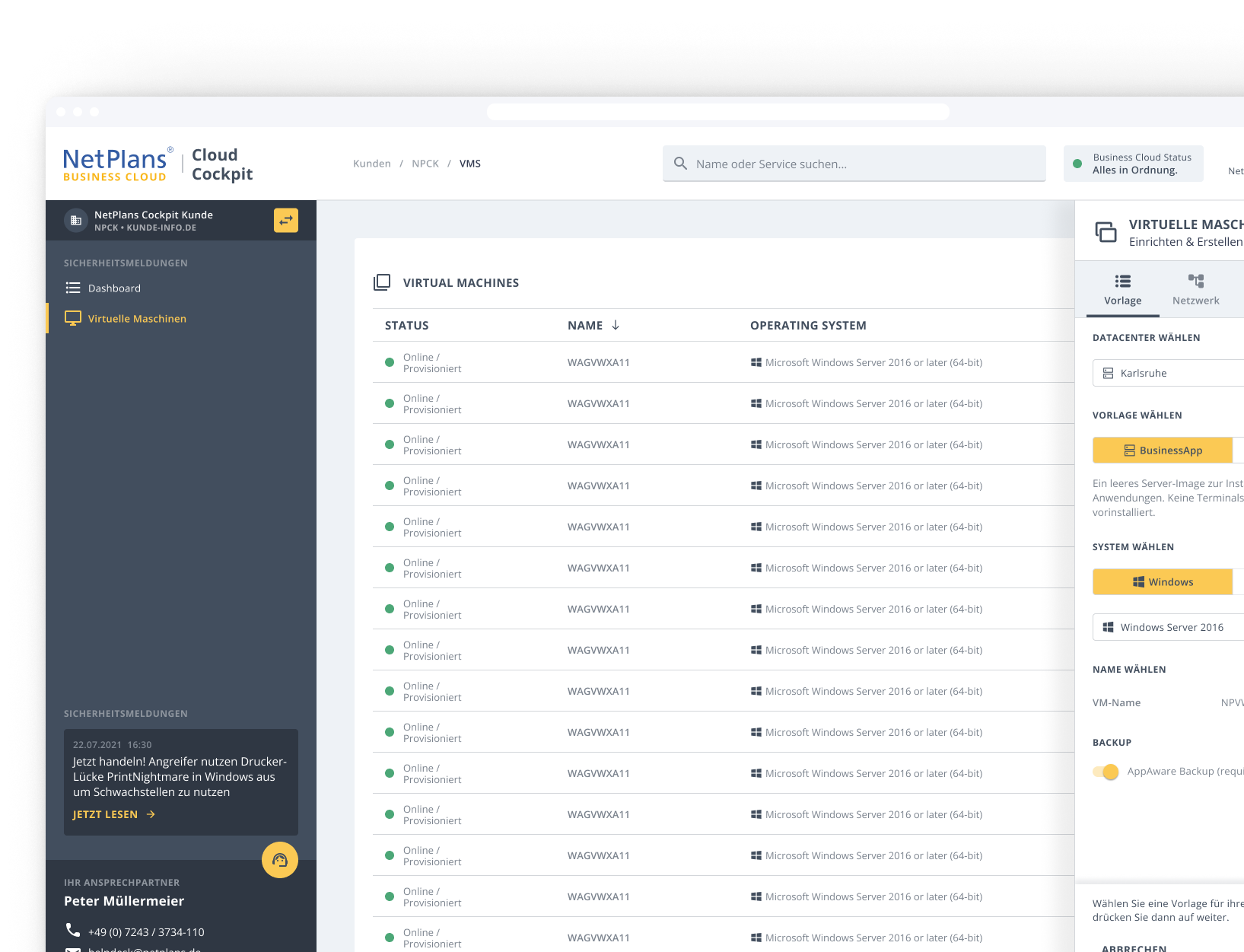Click the phone icon under Peter Müllermeier
Viewport: 1244px width, 952px height.
(x=73, y=930)
